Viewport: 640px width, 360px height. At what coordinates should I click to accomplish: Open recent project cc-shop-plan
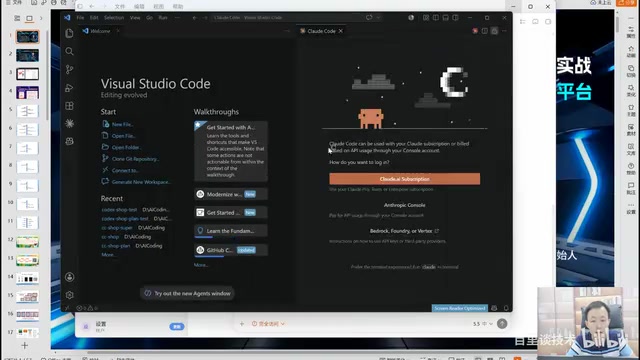tap(116, 246)
